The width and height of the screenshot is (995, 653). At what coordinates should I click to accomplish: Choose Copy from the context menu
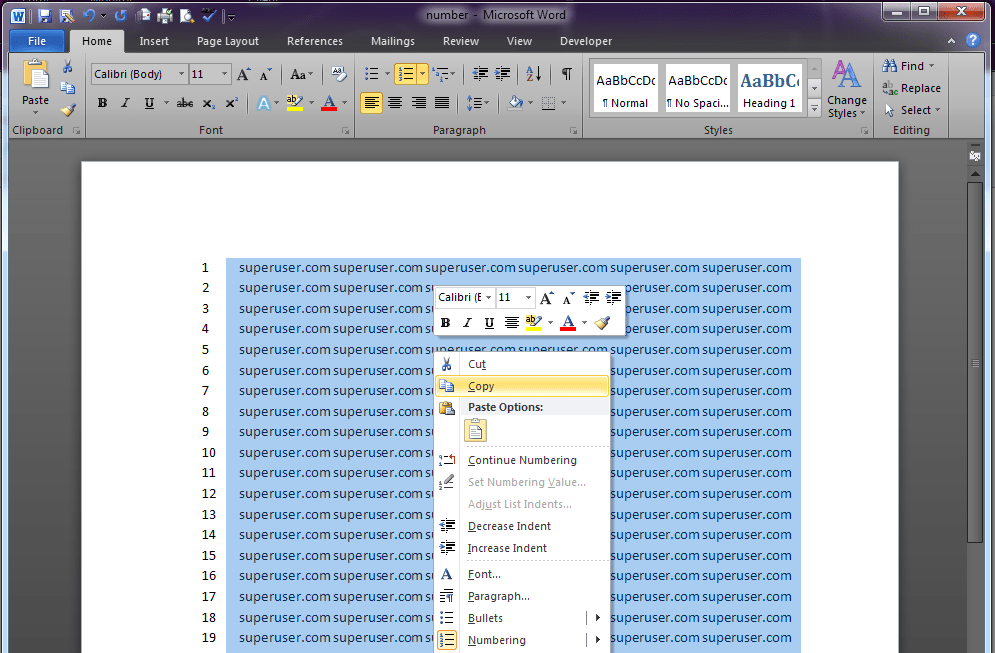(x=481, y=385)
